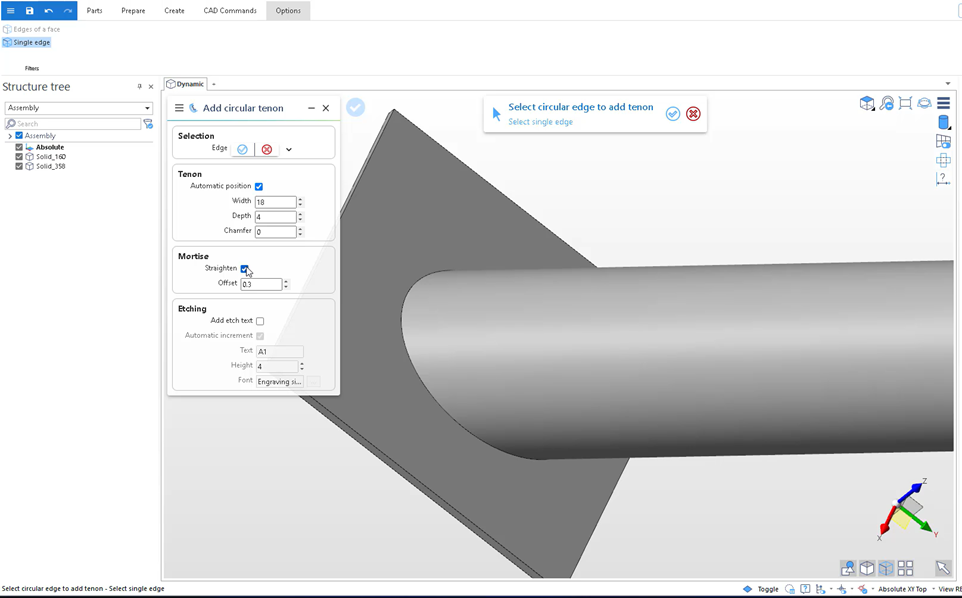The height and width of the screenshot is (598, 962).
Task: Click the four-viewport layout icon
Action: (x=905, y=568)
